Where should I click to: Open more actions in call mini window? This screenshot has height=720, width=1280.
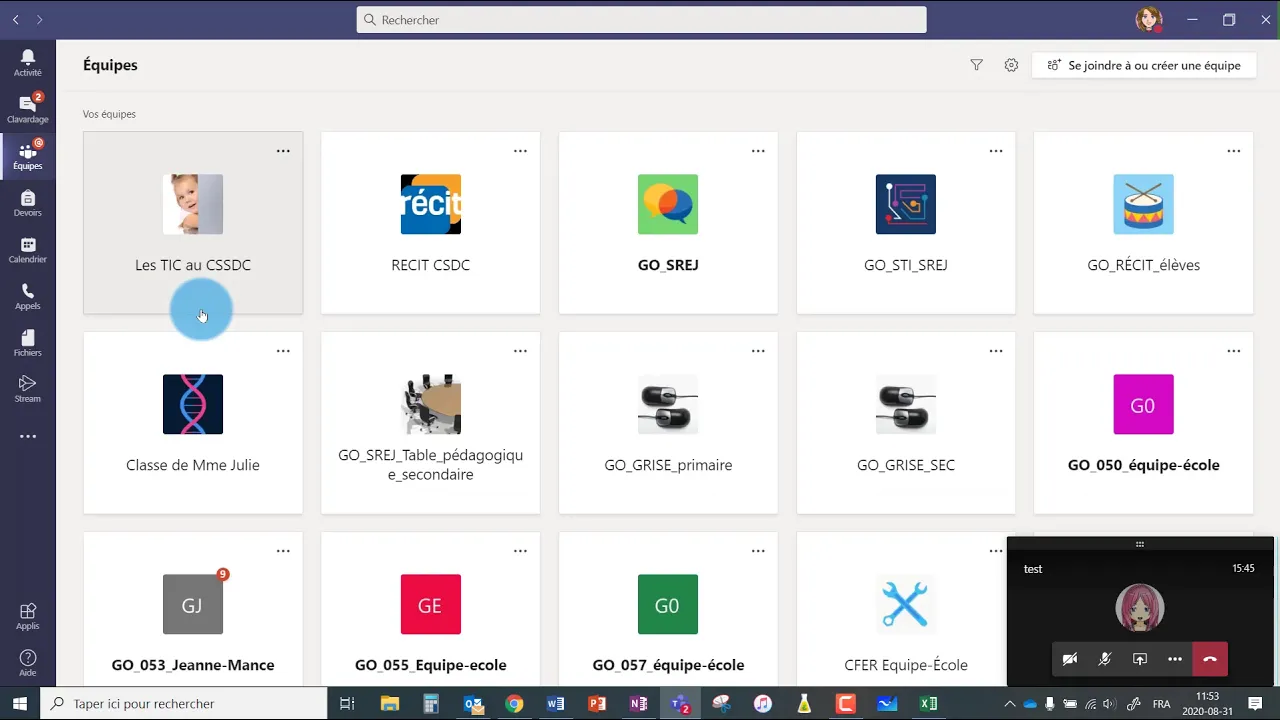click(1175, 659)
